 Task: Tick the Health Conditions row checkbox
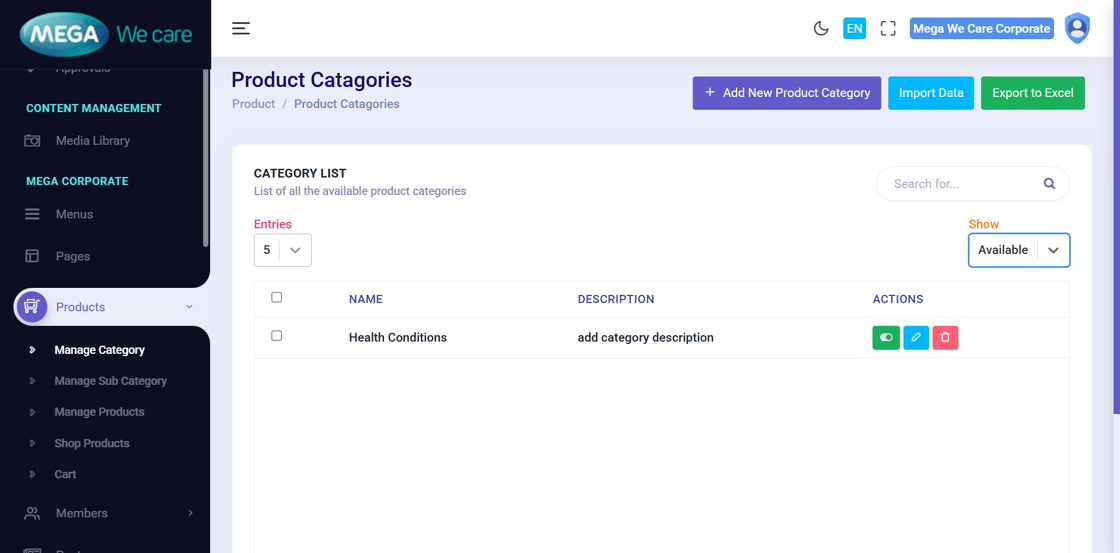(277, 336)
